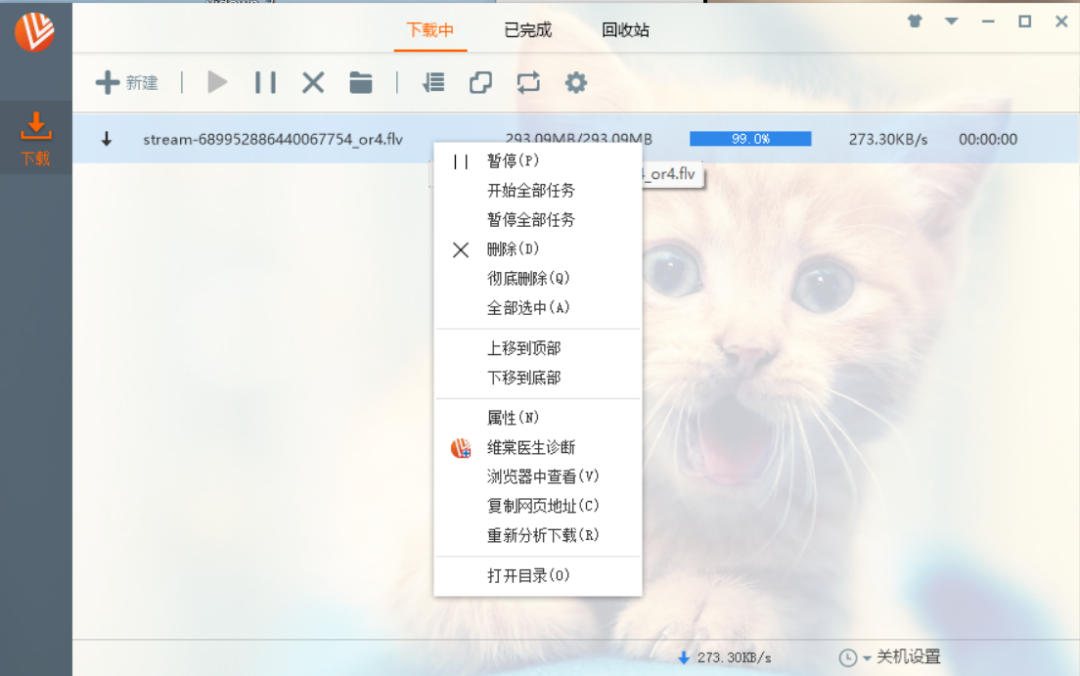Open the 下载 sidebar section
Screen dimensions: 1080x676
point(36,139)
